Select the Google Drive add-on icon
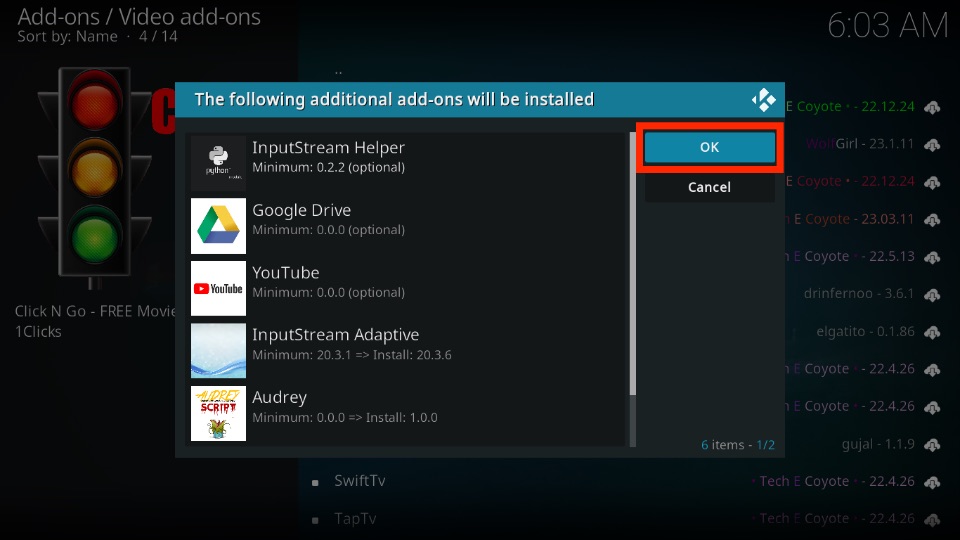Screen dimensions: 960x540 point(218,225)
